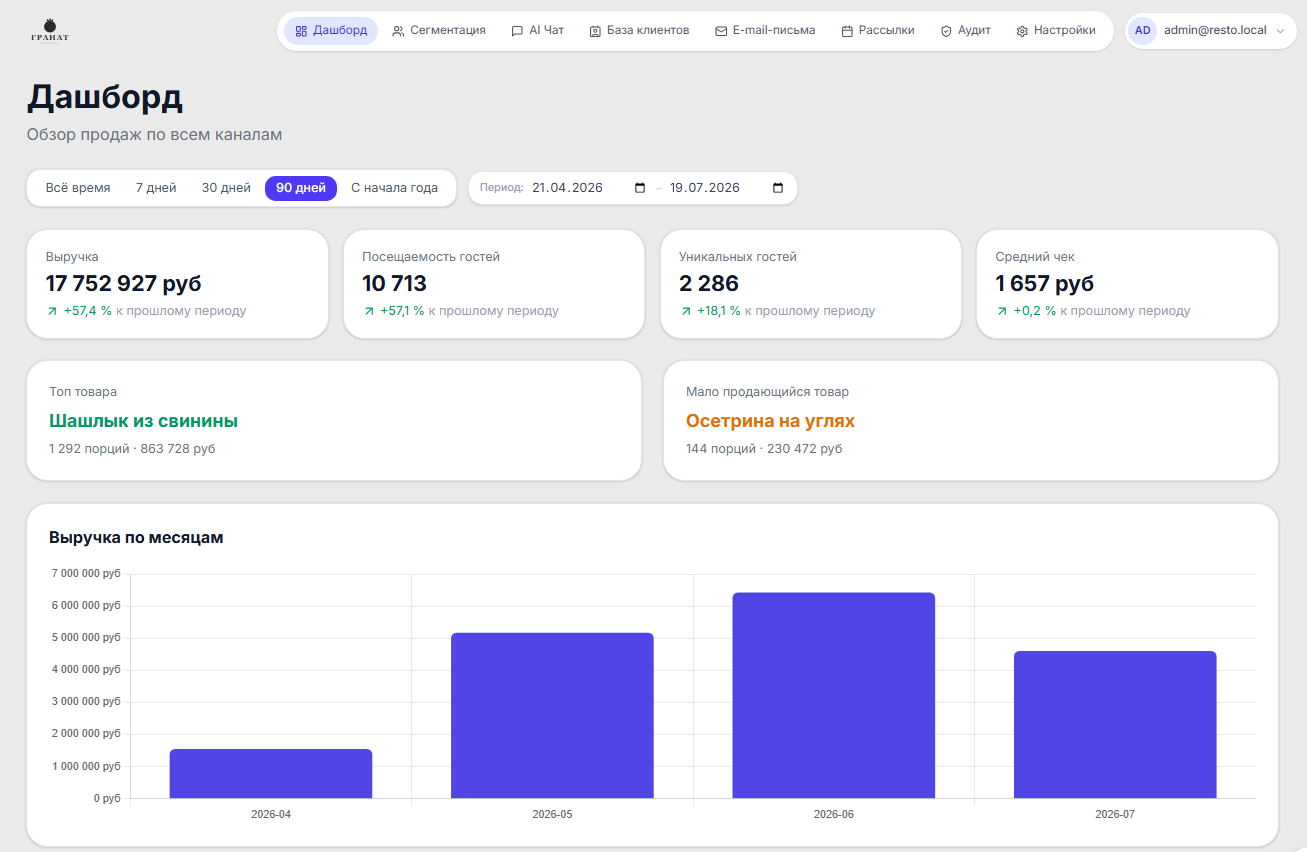Click the low-selling product Осетрина на углях
Screen dimensions: 1307x852
(770, 421)
